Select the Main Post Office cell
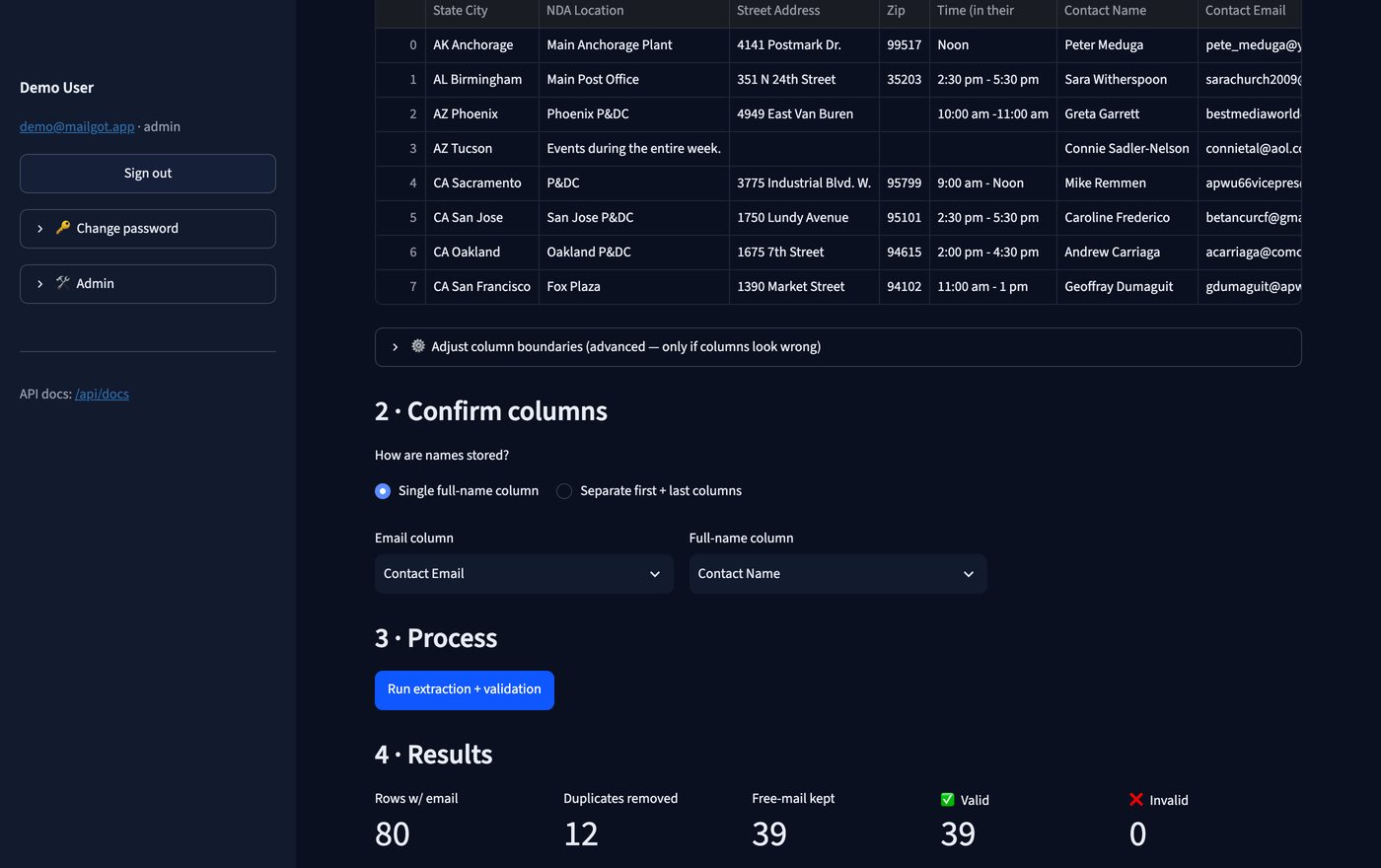The image size is (1381, 868). (634, 80)
